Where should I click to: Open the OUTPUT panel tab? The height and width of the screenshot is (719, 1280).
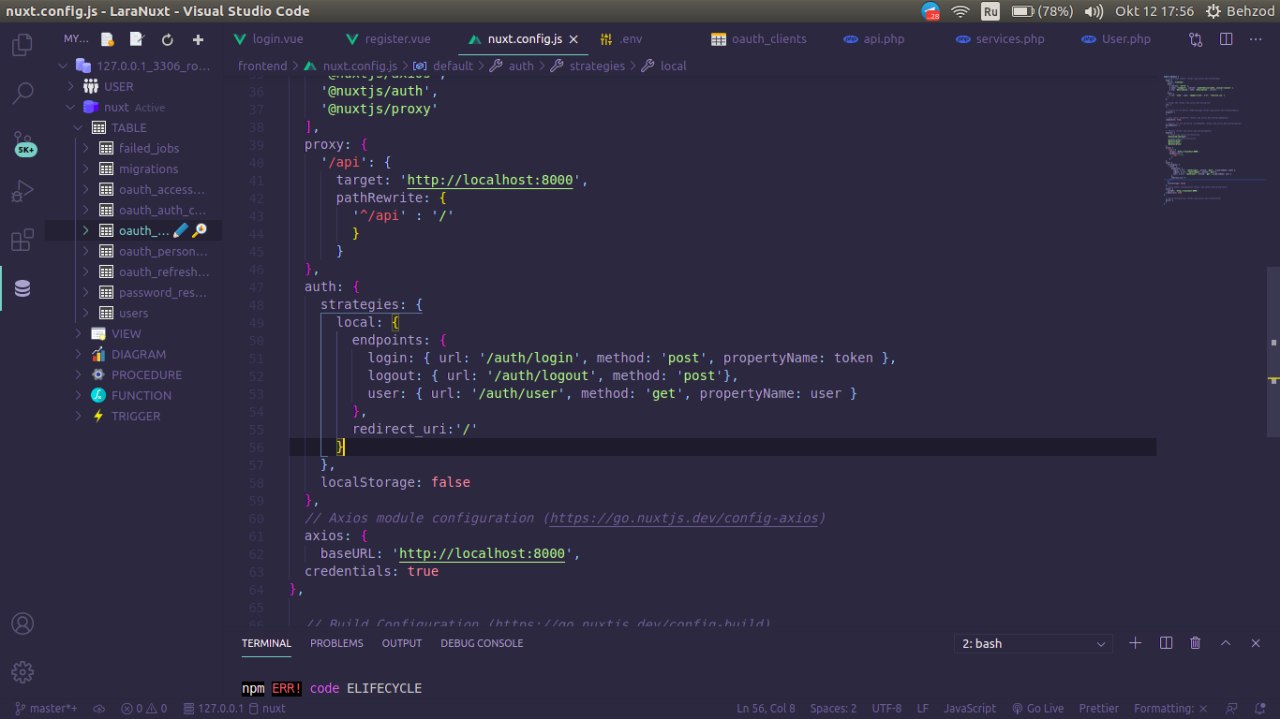[x=402, y=643]
